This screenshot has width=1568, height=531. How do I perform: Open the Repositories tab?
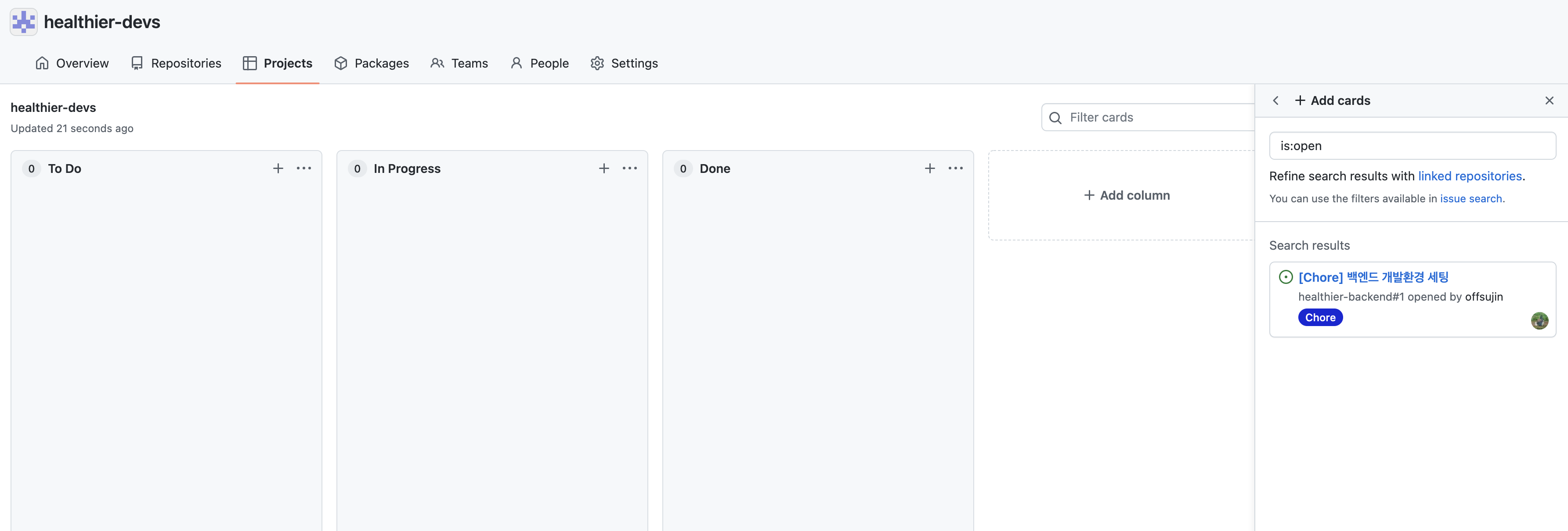pos(176,63)
